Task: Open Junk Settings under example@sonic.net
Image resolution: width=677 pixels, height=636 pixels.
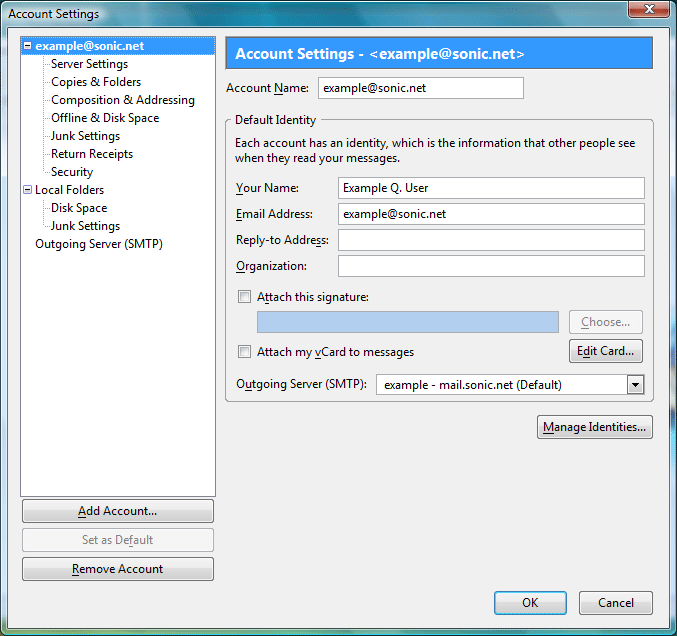Action: click(85, 136)
